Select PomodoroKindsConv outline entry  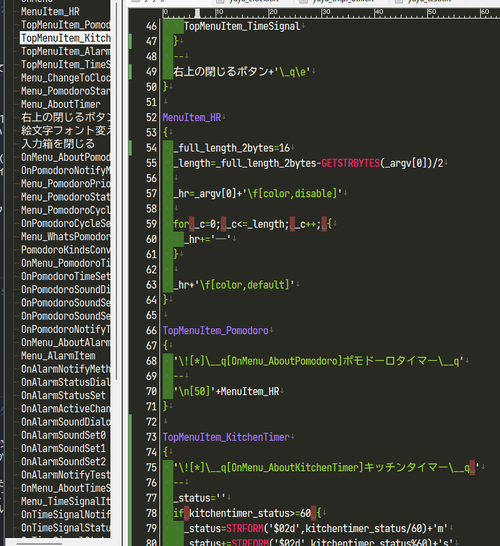(x=65, y=250)
